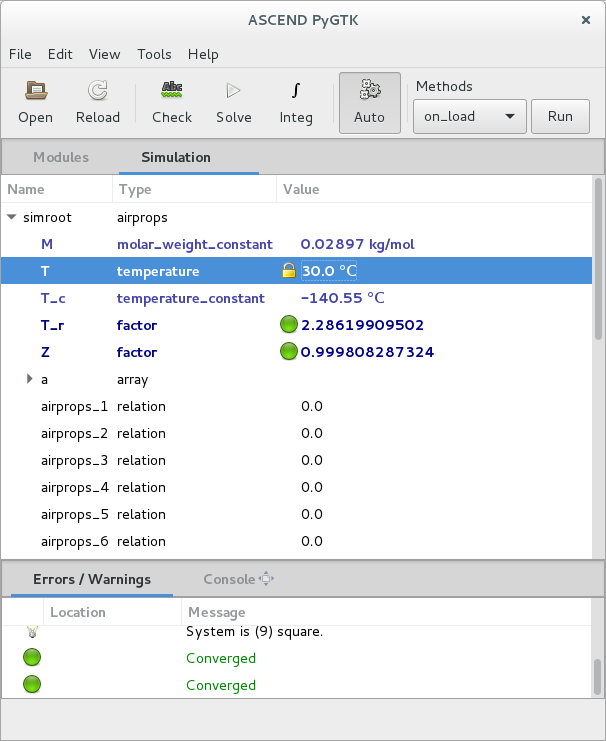The width and height of the screenshot is (606, 741).
Task: Toggle the lock icon on variable T
Action: click(289, 271)
